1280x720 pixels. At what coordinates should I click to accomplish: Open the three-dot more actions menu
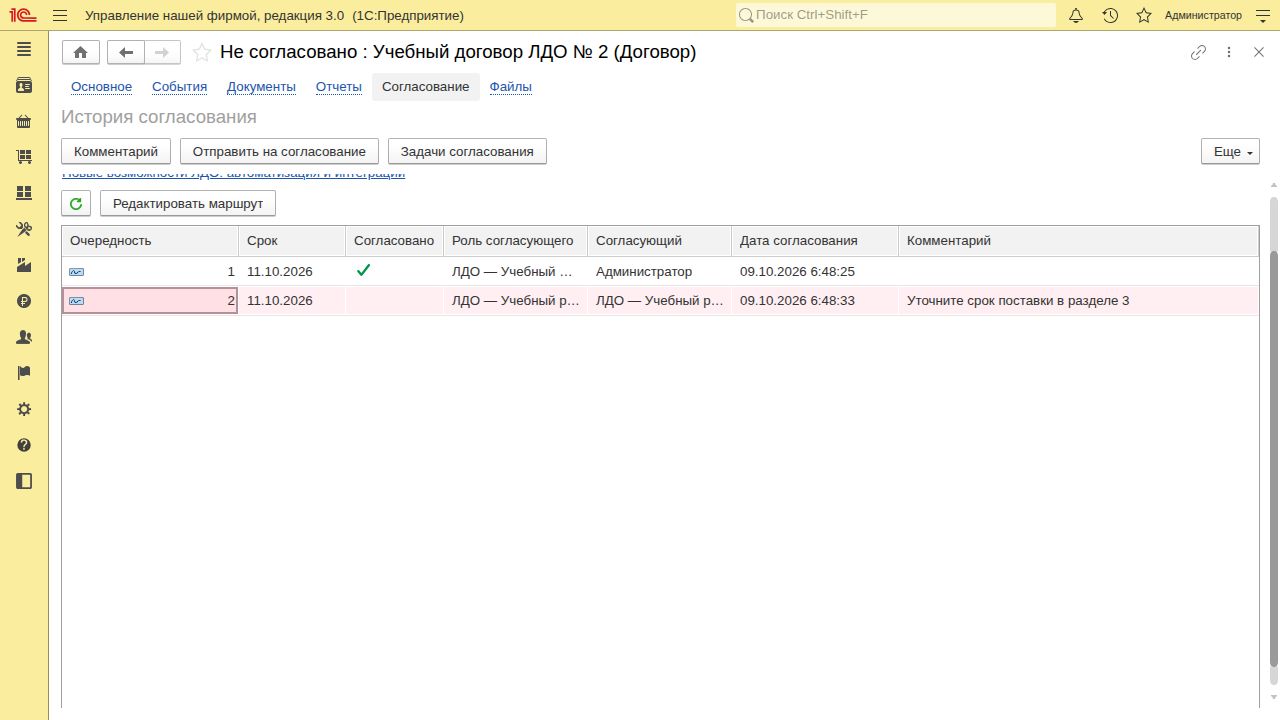(1229, 53)
